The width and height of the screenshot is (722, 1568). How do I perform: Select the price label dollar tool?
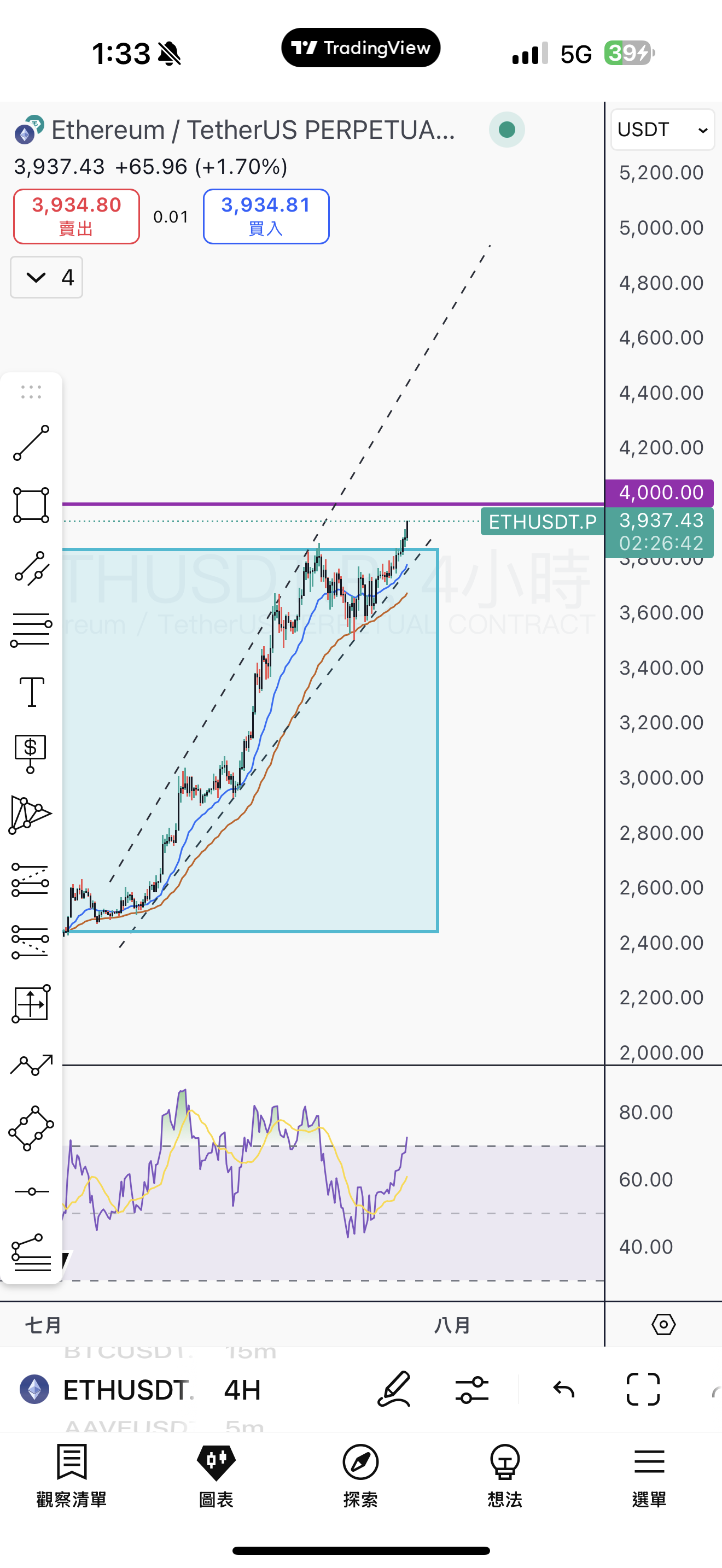point(31,753)
